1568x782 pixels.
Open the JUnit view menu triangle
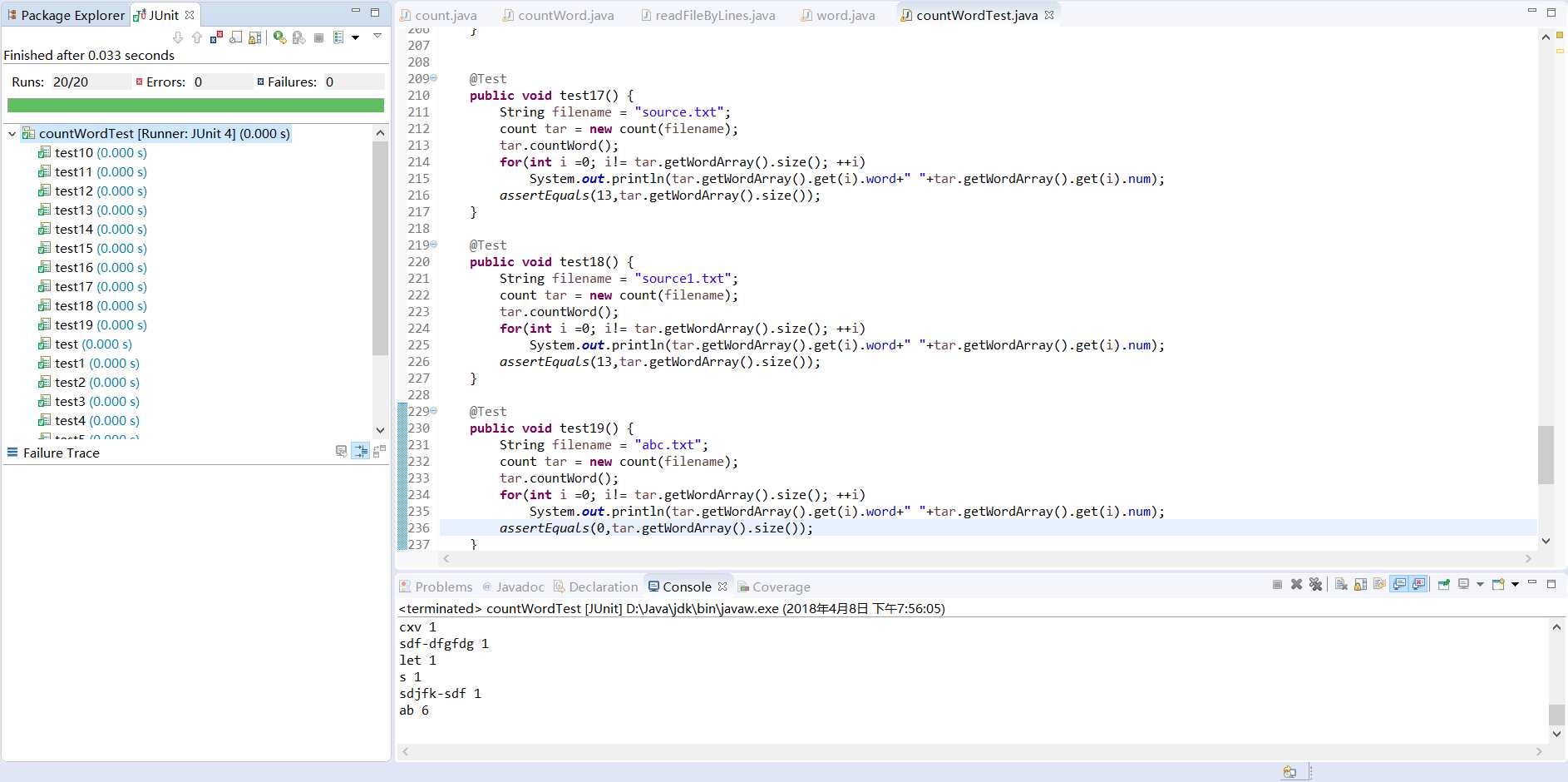[377, 36]
